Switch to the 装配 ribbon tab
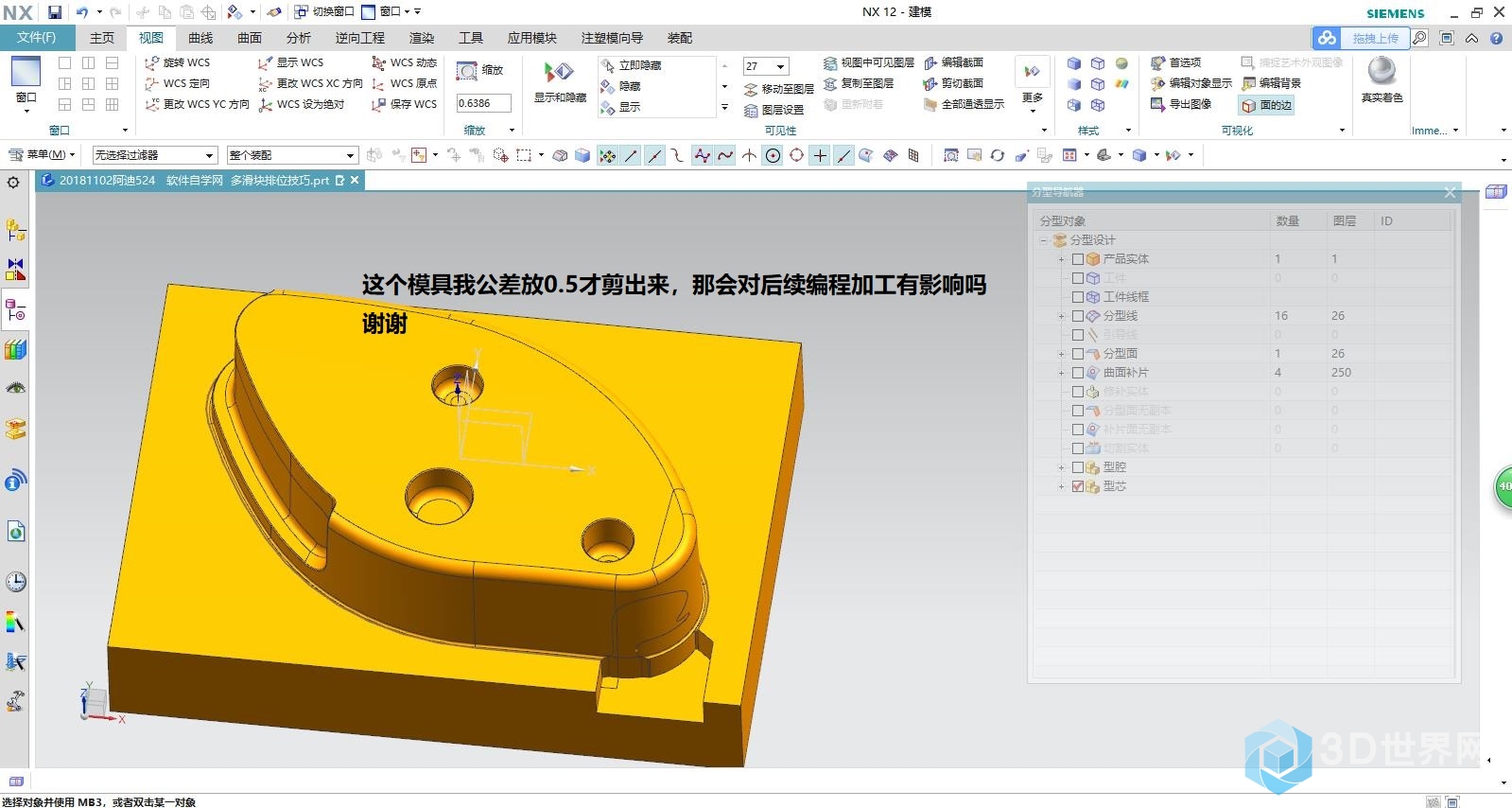 (680, 38)
